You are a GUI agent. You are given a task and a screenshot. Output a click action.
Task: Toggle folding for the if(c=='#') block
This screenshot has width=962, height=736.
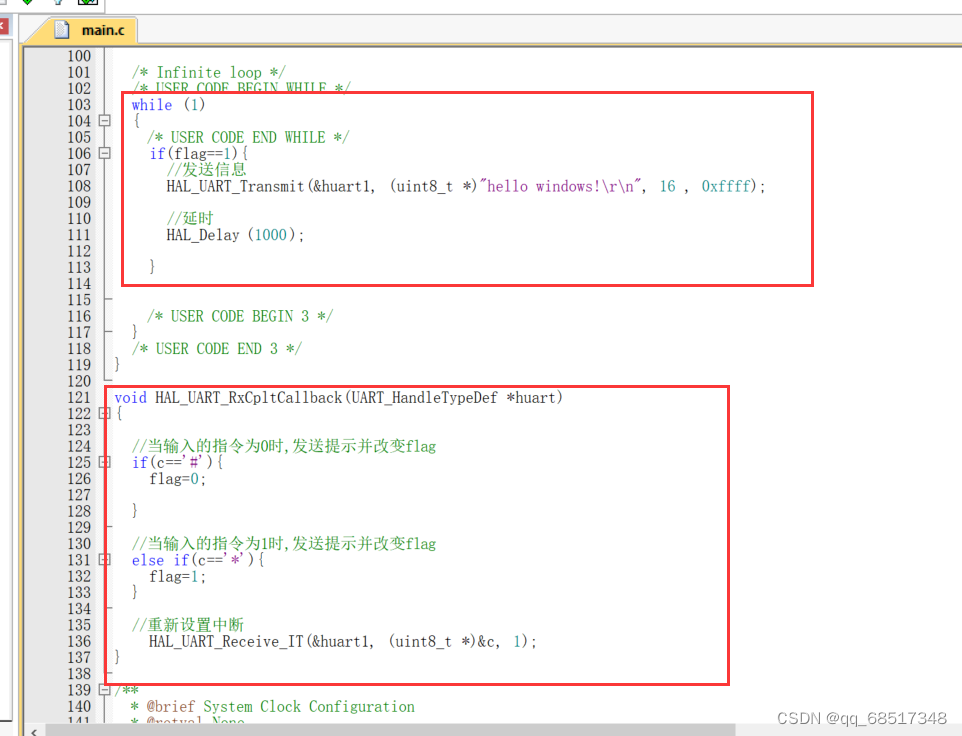tap(104, 462)
